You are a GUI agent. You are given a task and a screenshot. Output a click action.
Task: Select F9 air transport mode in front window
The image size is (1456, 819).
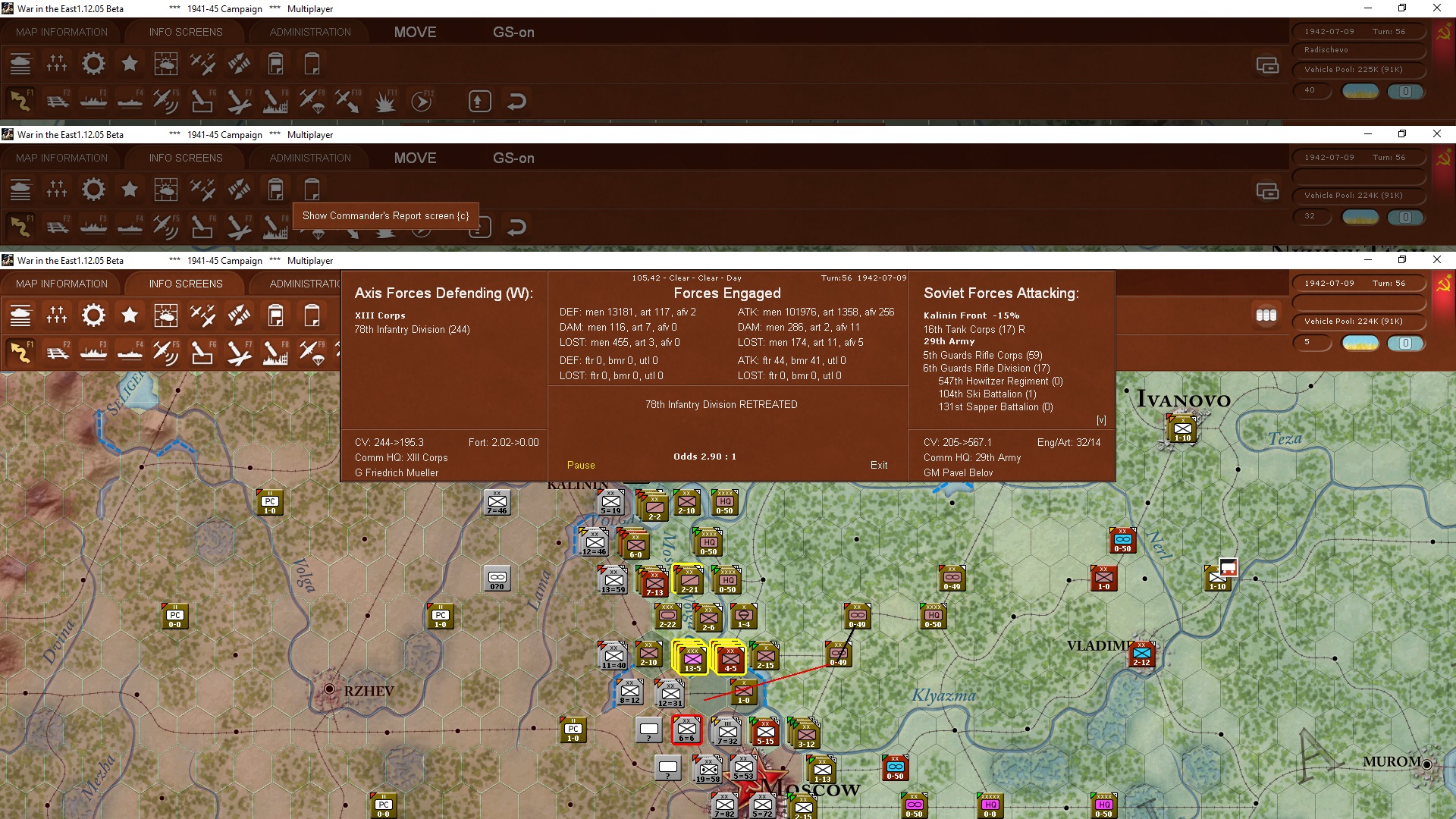pyautogui.click(x=312, y=352)
